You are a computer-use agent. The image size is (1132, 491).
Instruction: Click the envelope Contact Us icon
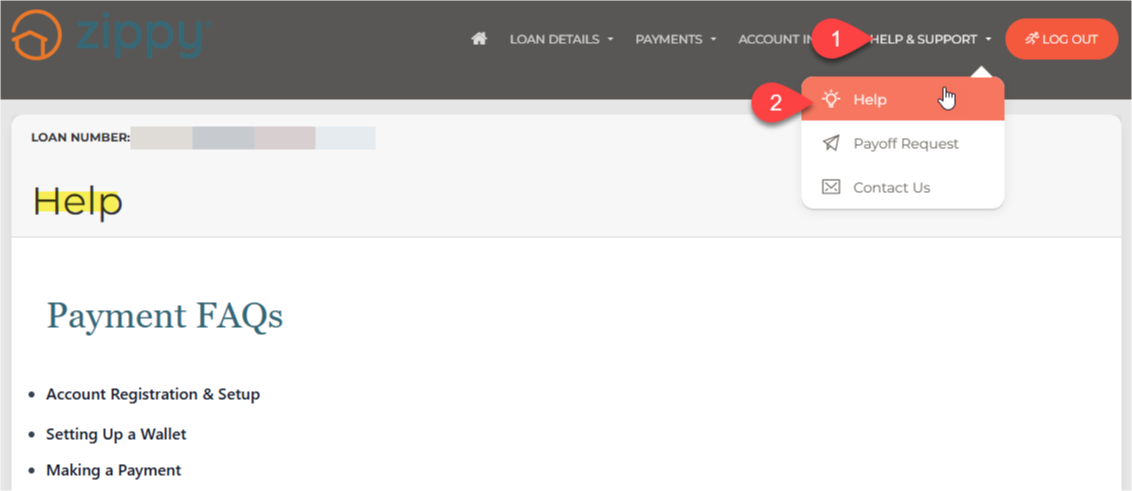[831, 187]
